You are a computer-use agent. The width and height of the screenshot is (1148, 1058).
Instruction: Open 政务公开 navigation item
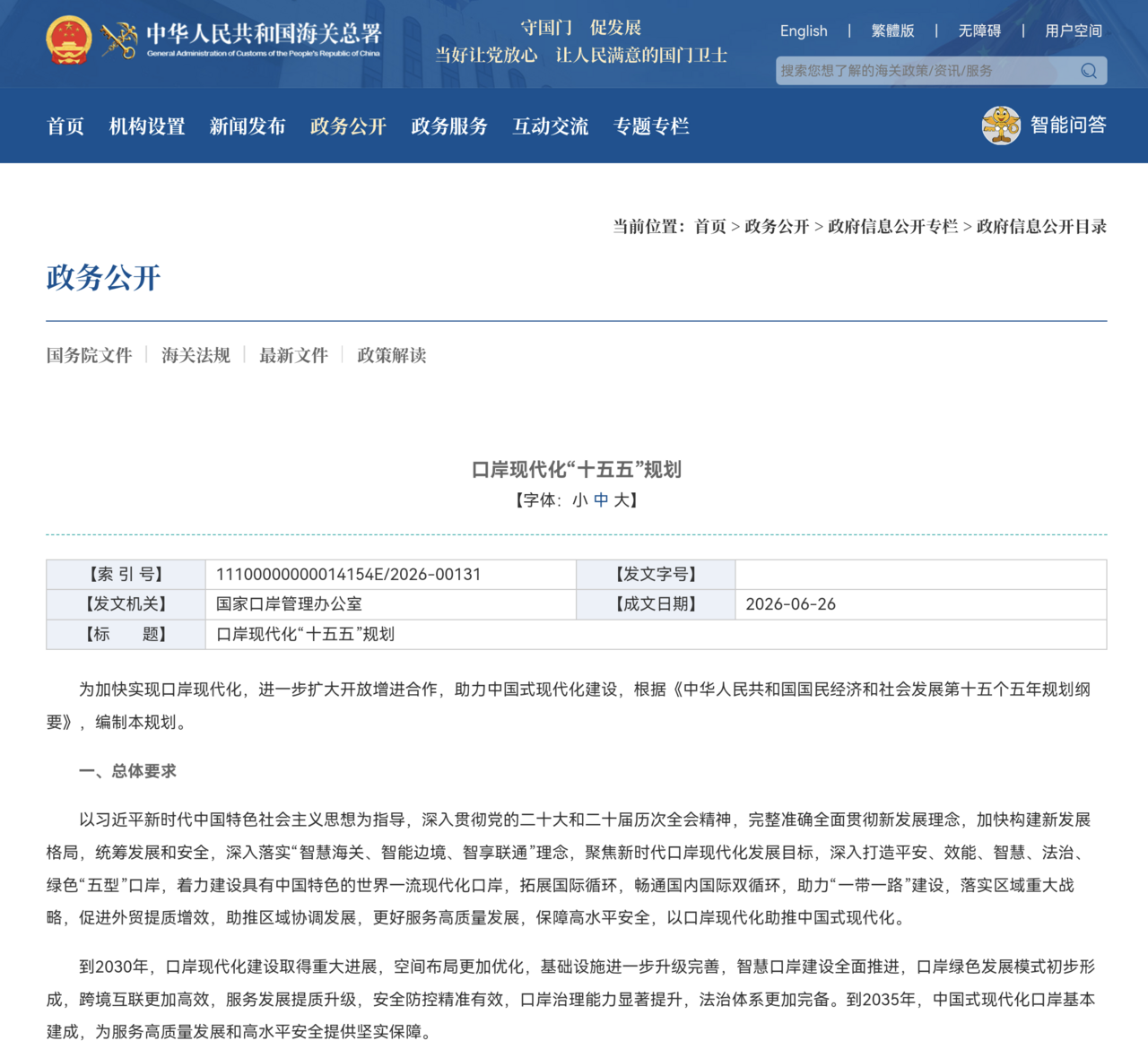click(348, 126)
